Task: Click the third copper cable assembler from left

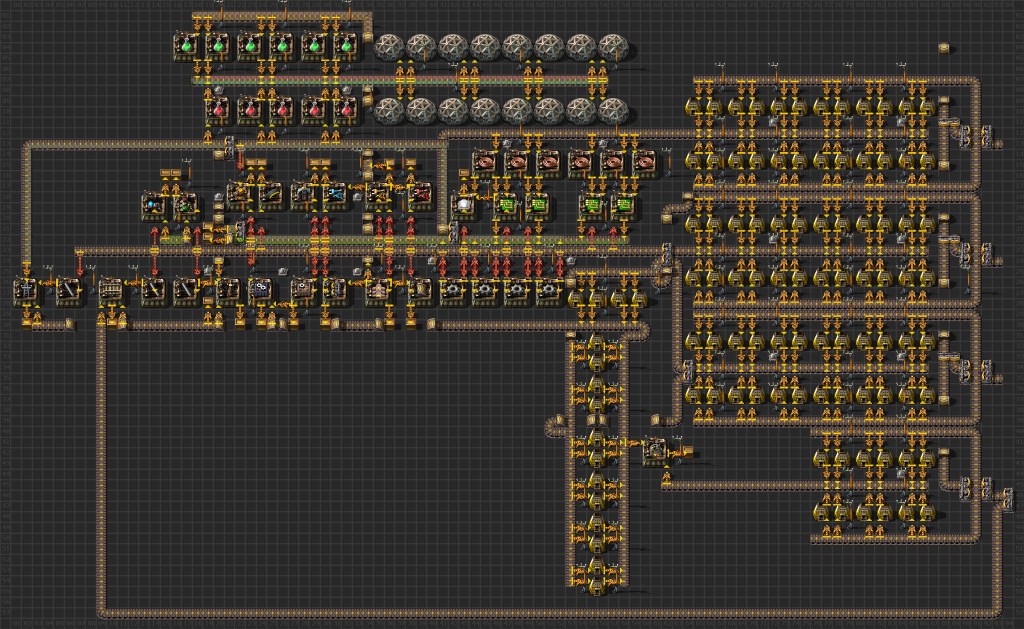Action: 548,162
